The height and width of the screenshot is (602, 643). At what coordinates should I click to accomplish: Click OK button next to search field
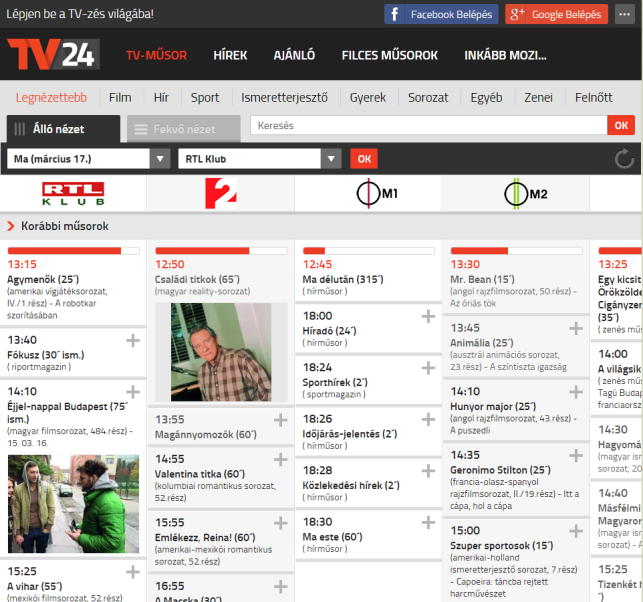[621, 125]
